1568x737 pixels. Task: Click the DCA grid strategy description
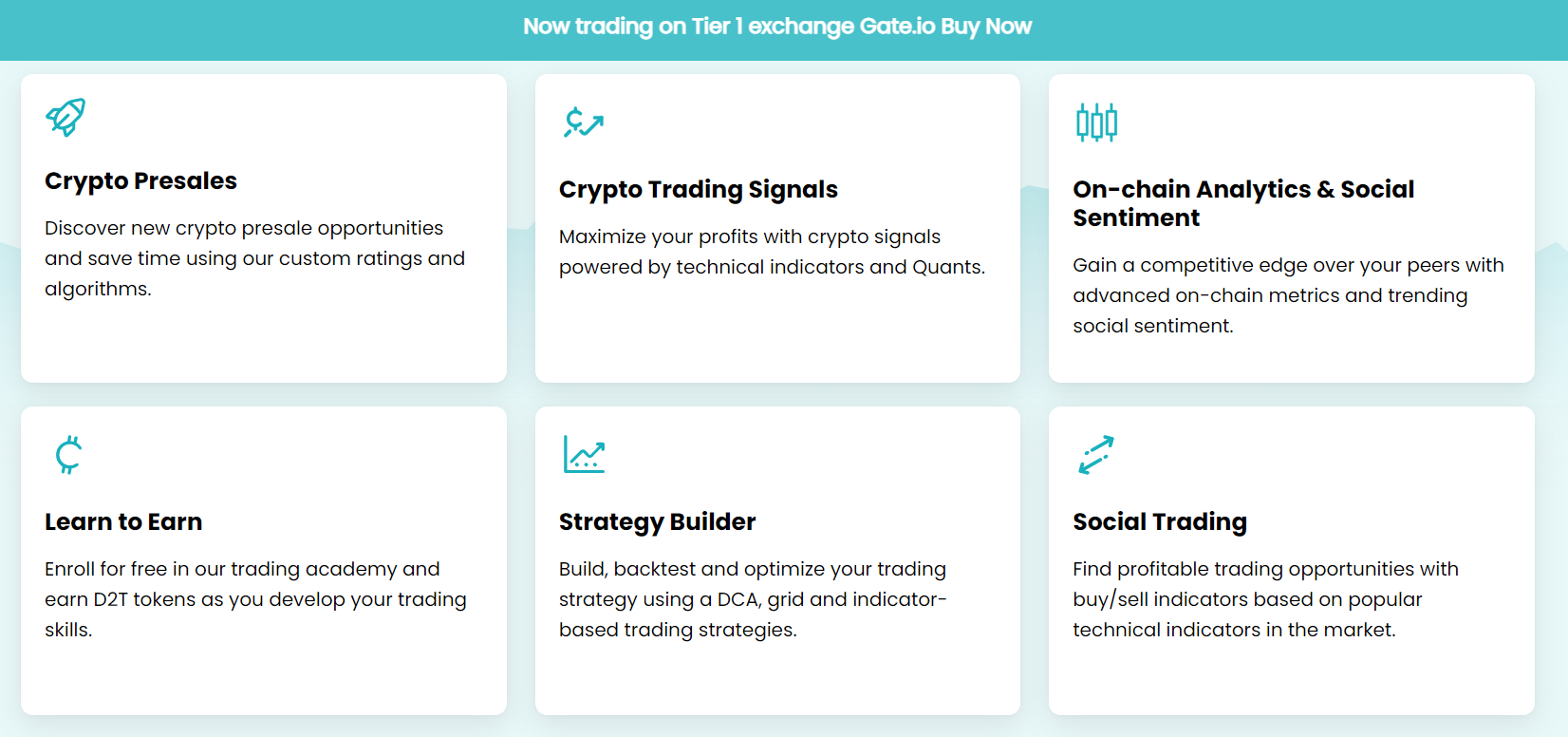(753, 599)
